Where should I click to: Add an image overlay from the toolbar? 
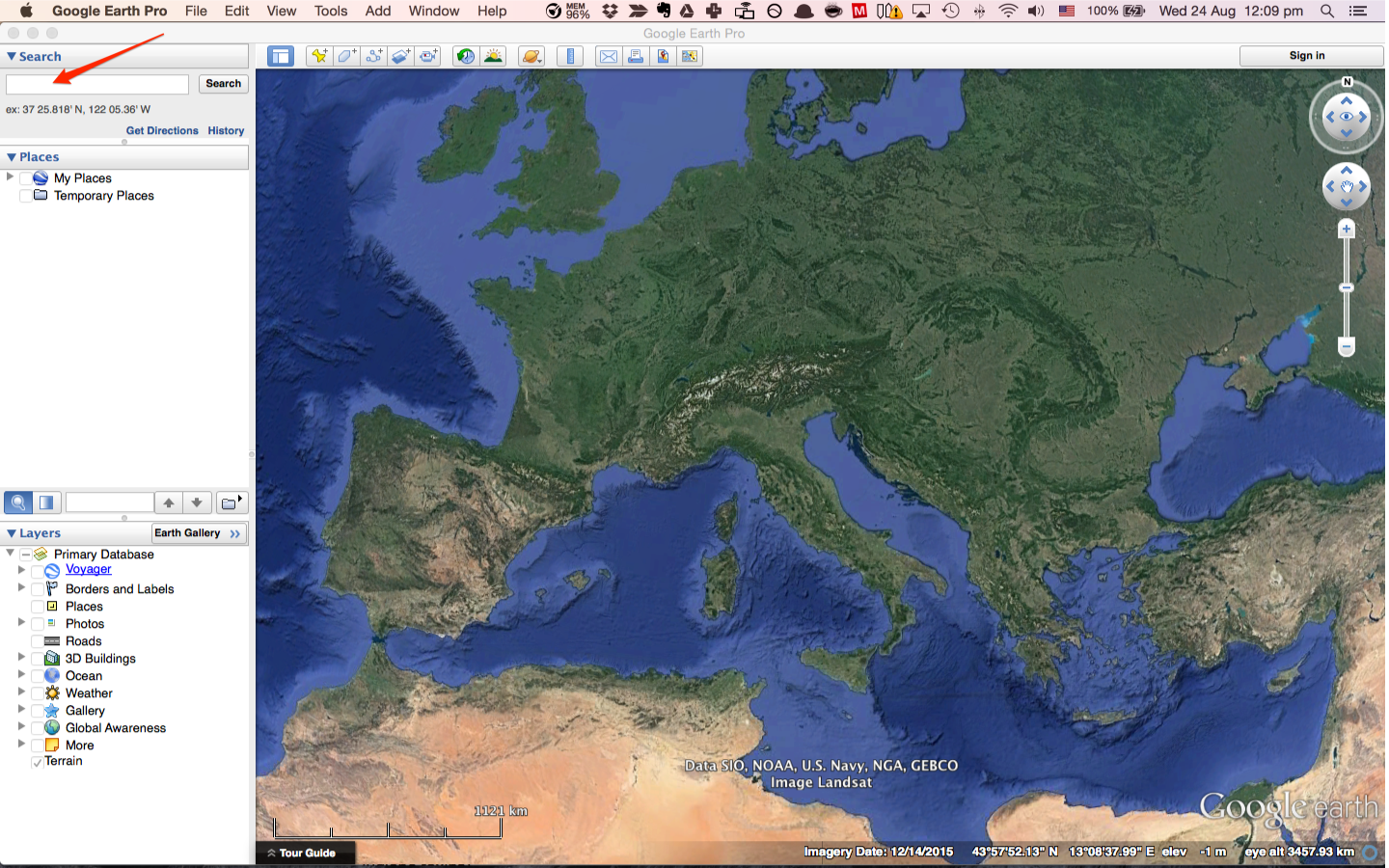coord(401,56)
